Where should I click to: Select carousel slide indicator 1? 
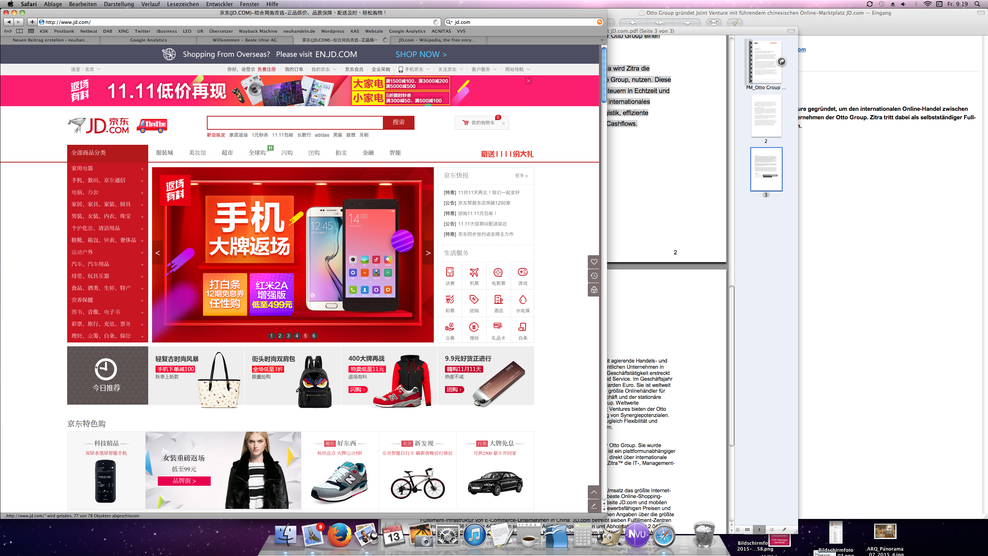[272, 336]
